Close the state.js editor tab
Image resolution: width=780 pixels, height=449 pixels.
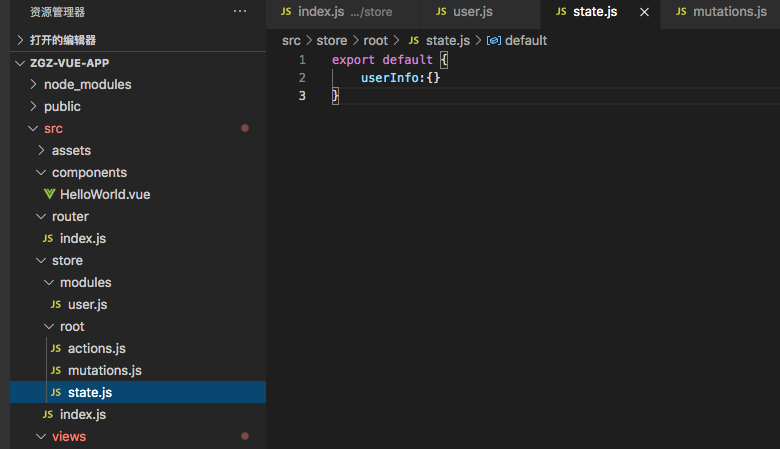click(x=644, y=12)
